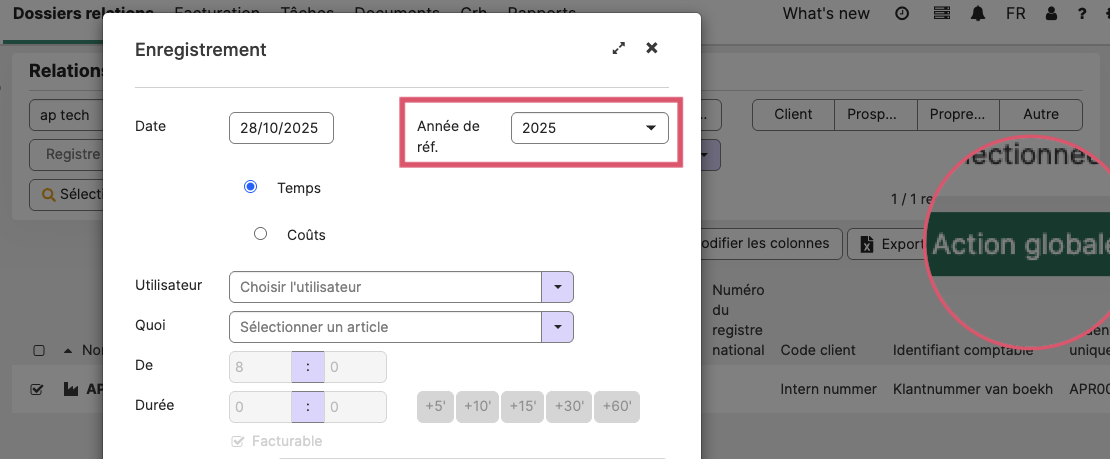Click the Sélectionner un article field
Screen dimensions: 1110x459
click(x=386, y=327)
